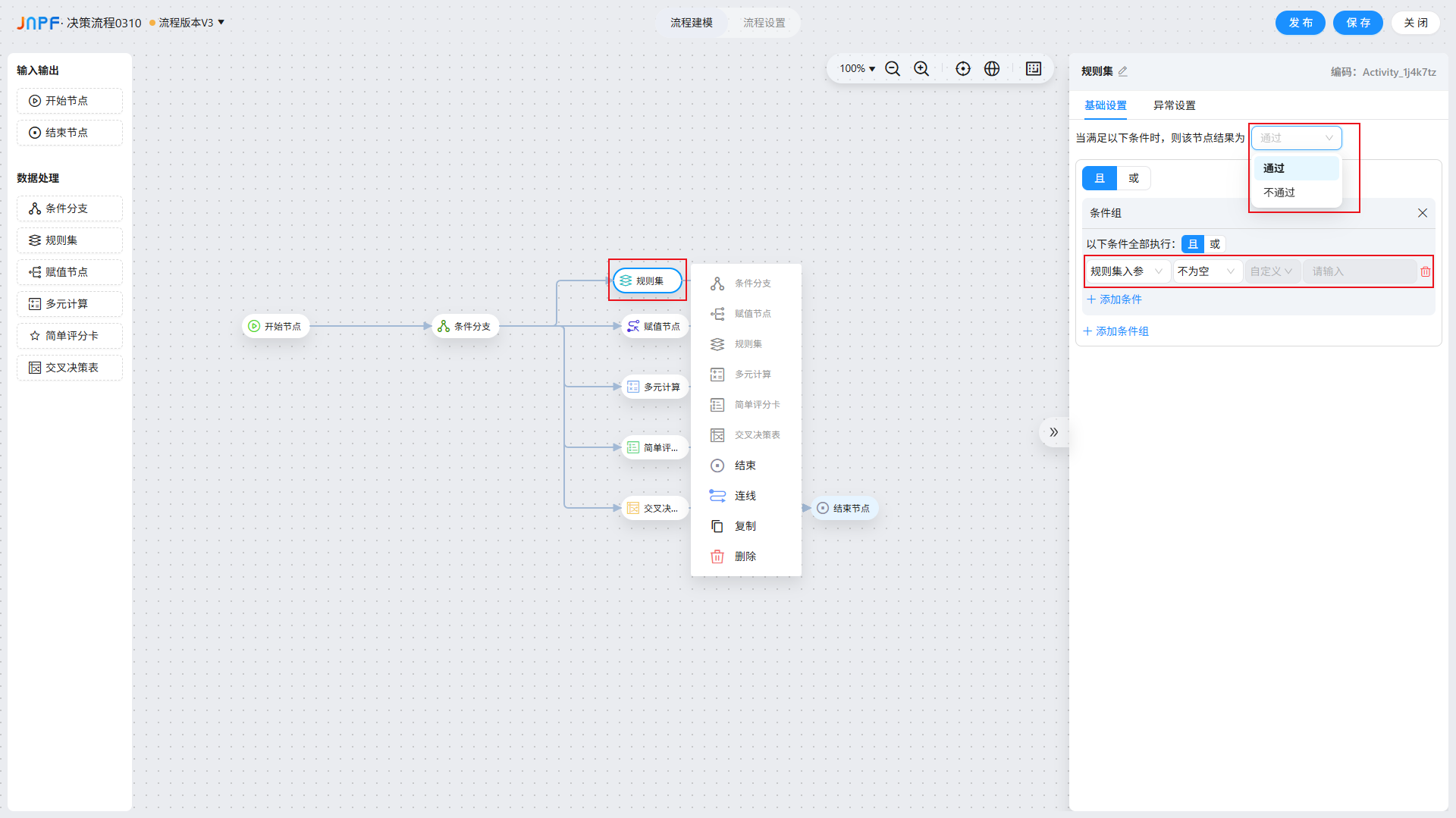Viewport: 1456px width, 818px height.
Task: Delete the condition row with trash icon
Action: (x=1426, y=271)
